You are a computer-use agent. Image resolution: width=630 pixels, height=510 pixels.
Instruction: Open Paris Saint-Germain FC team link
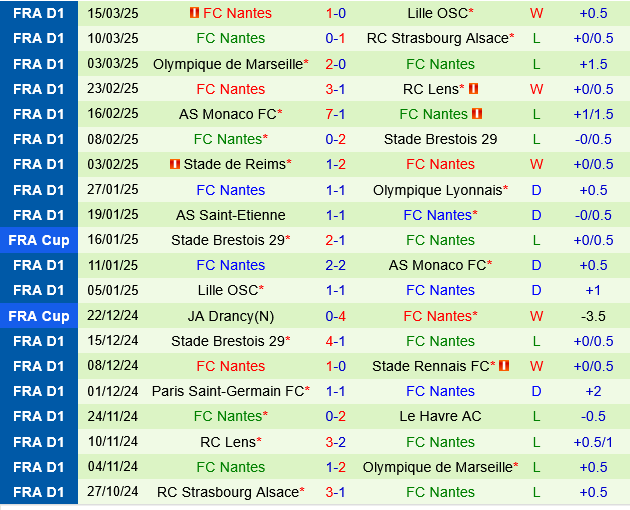pyautogui.click(x=226, y=391)
